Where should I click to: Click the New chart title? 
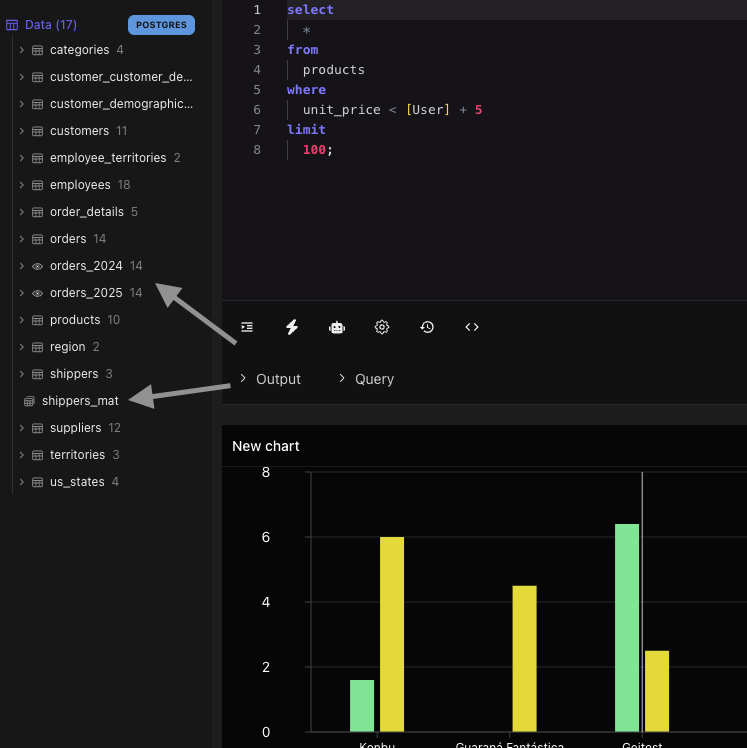266,446
